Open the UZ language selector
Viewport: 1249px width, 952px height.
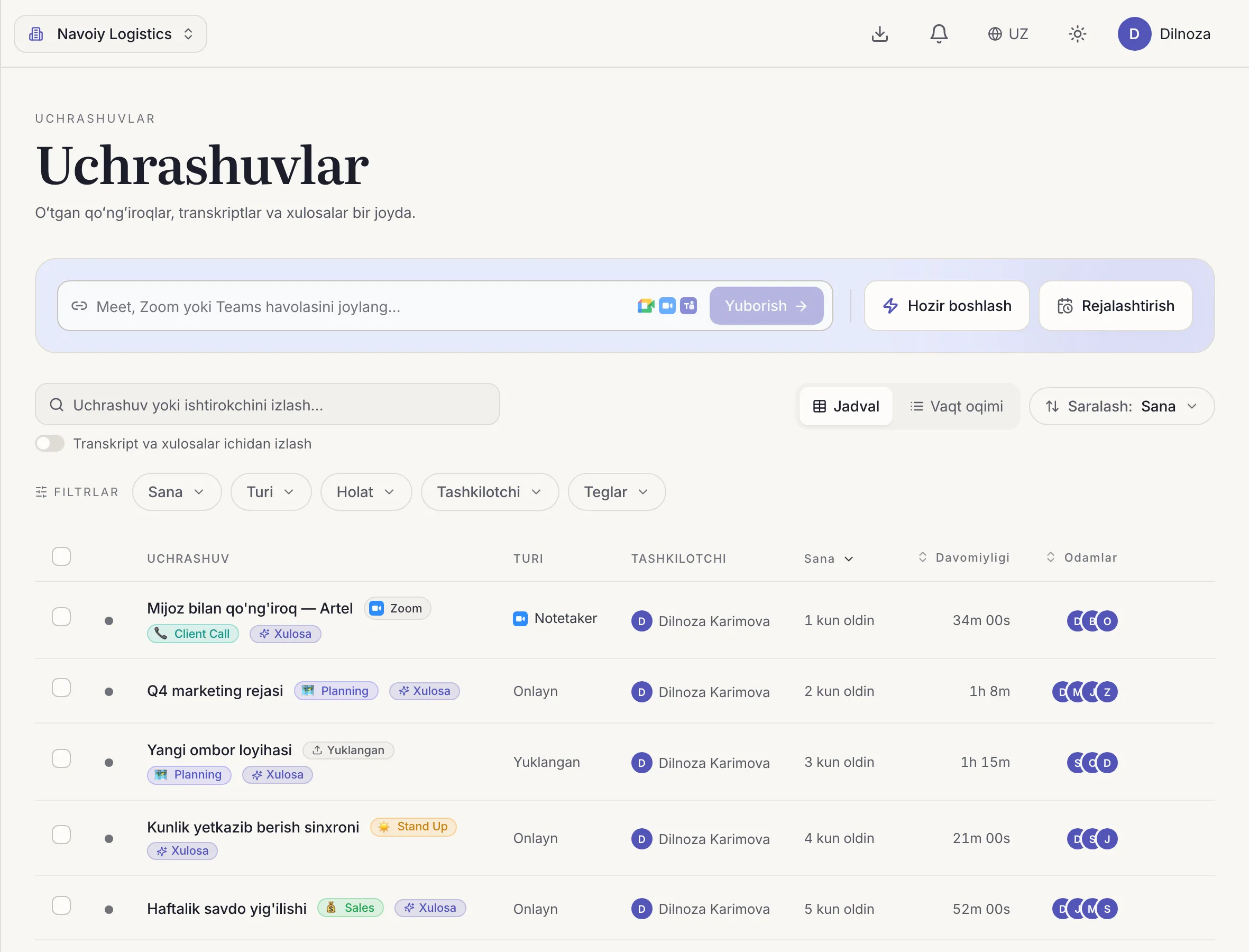(1008, 34)
